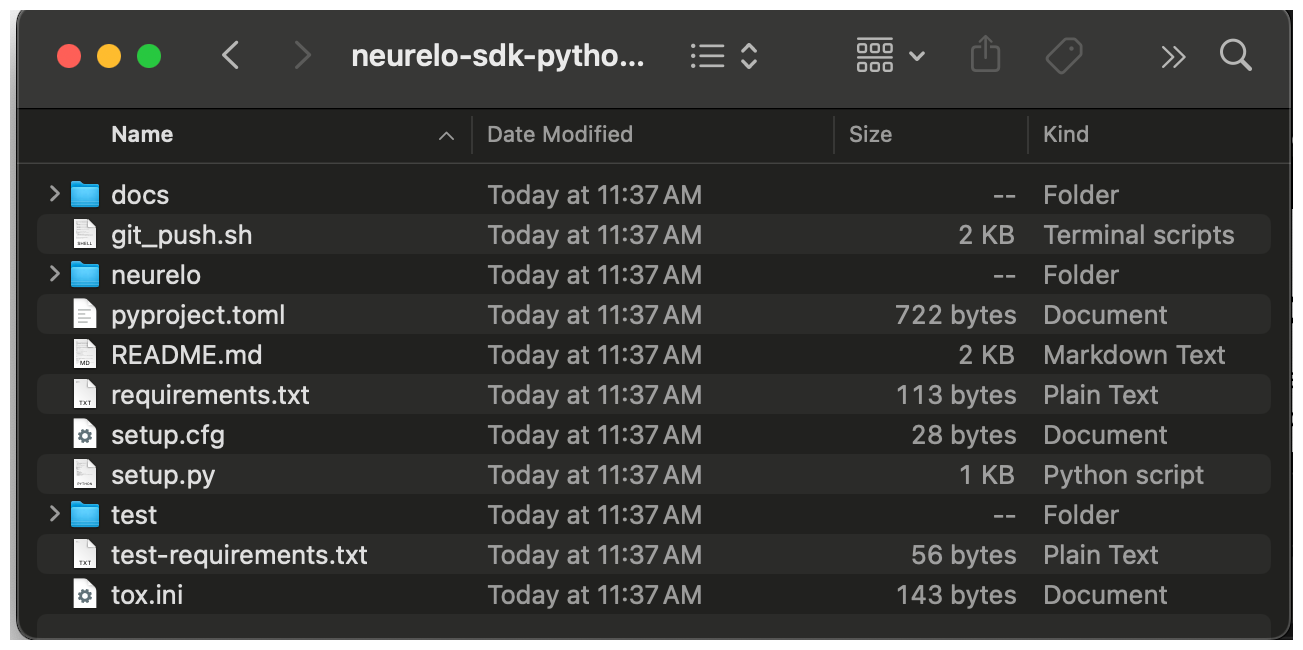This screenshot has height=650, width=1303.
Task: Expand the docs folder
Action: pos(55,194)
